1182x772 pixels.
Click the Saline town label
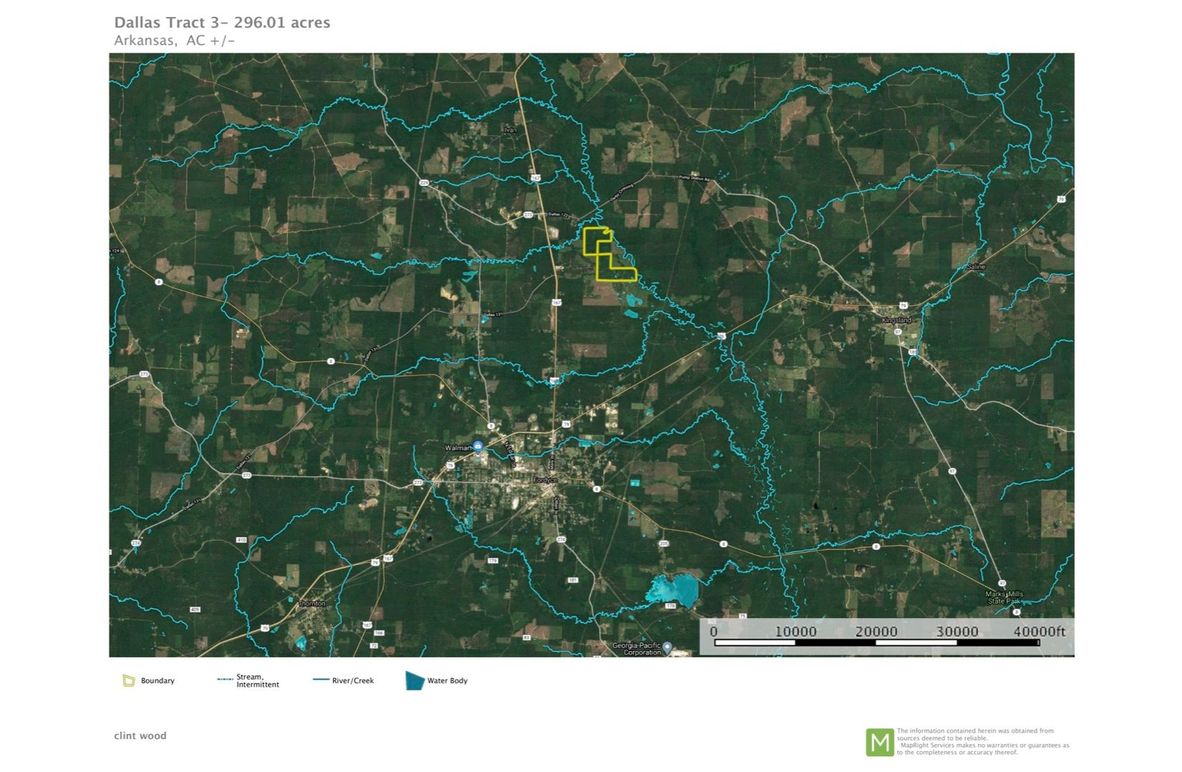[x=976, y=267]
